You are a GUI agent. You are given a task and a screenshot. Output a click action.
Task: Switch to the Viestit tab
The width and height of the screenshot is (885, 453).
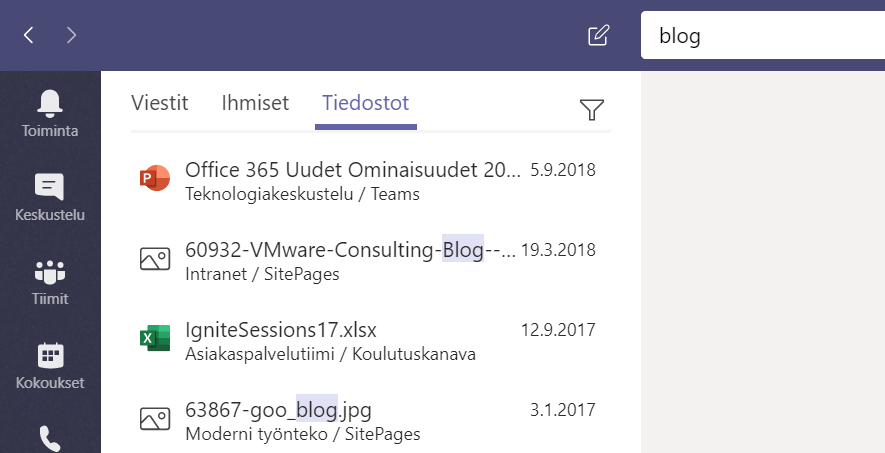pos(160,102)
